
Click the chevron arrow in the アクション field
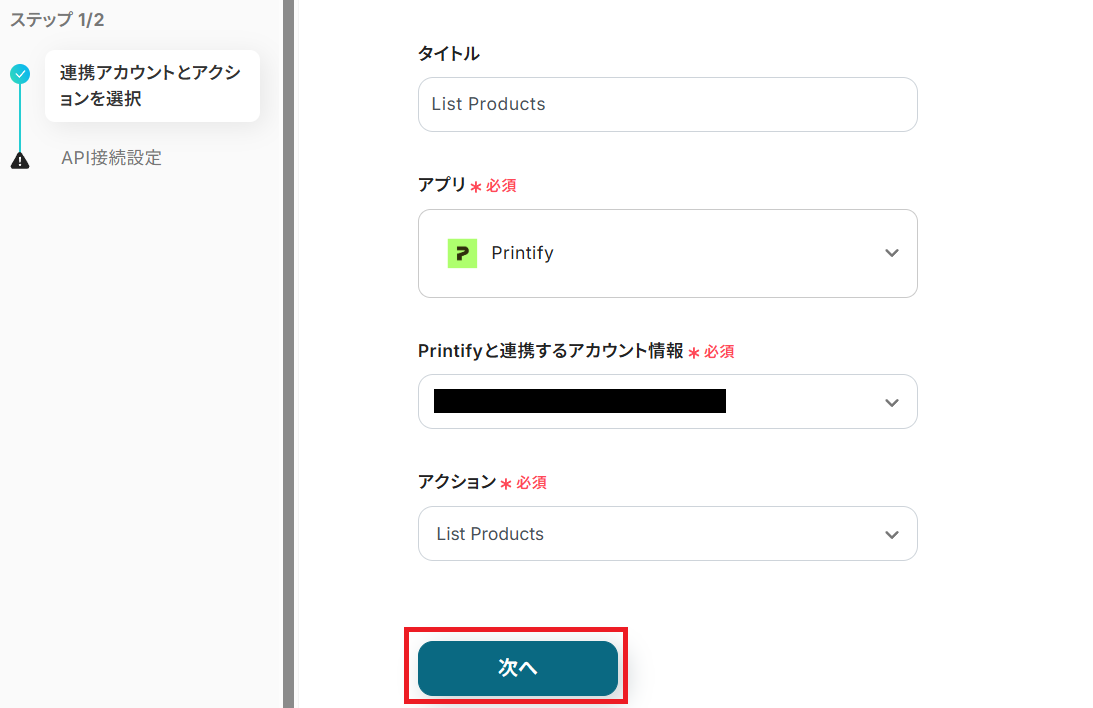point(892,535)
